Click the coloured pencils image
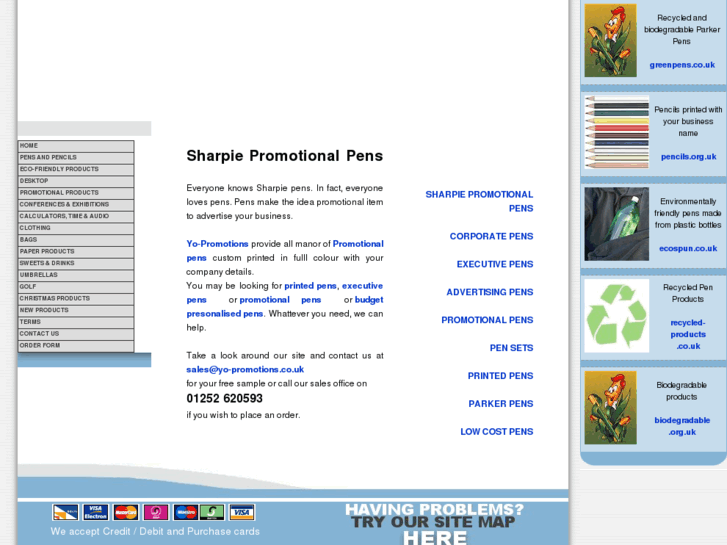727x545 pixels. 617,132
